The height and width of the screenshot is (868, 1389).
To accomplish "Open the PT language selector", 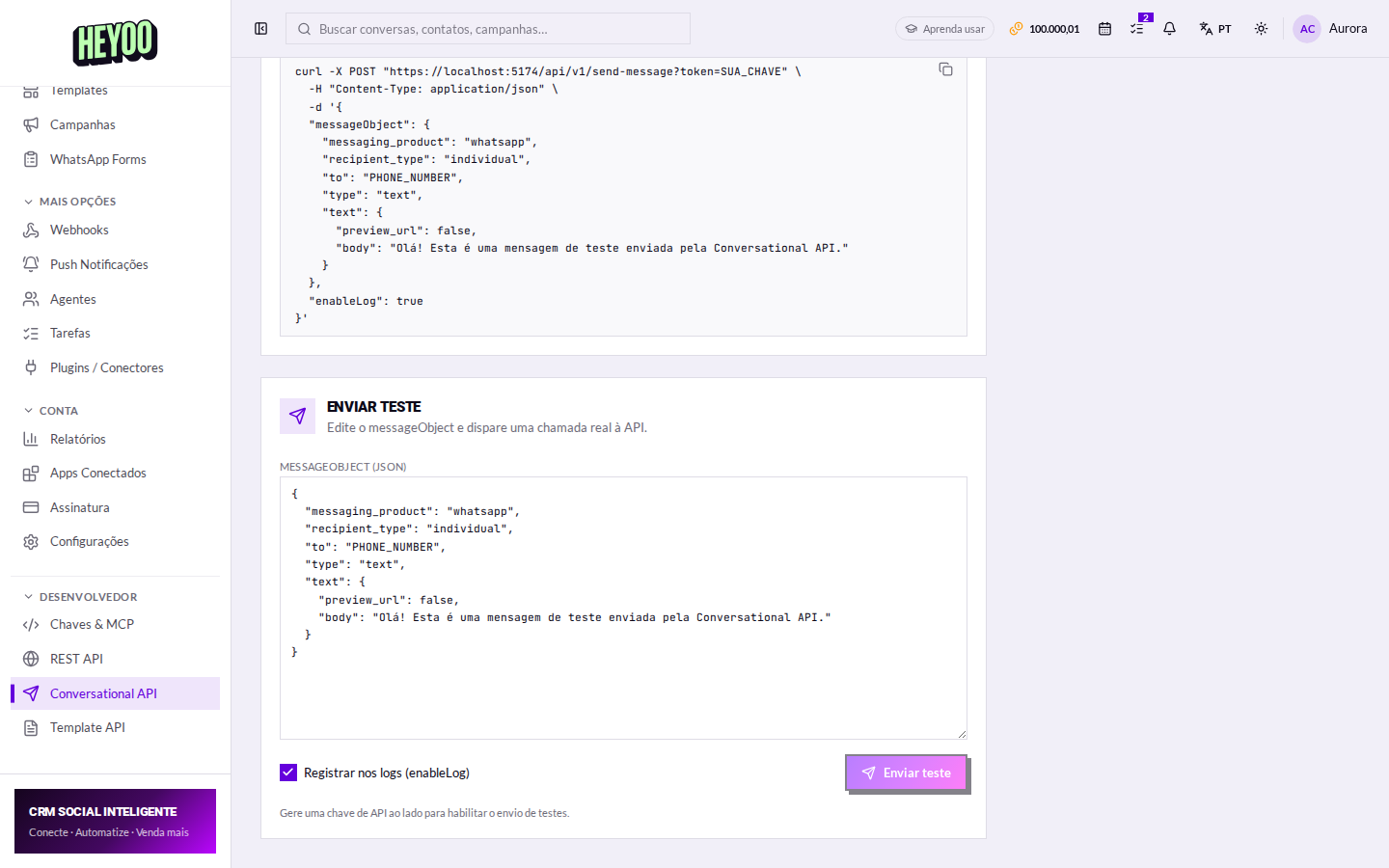I will tap(1215, 29).
